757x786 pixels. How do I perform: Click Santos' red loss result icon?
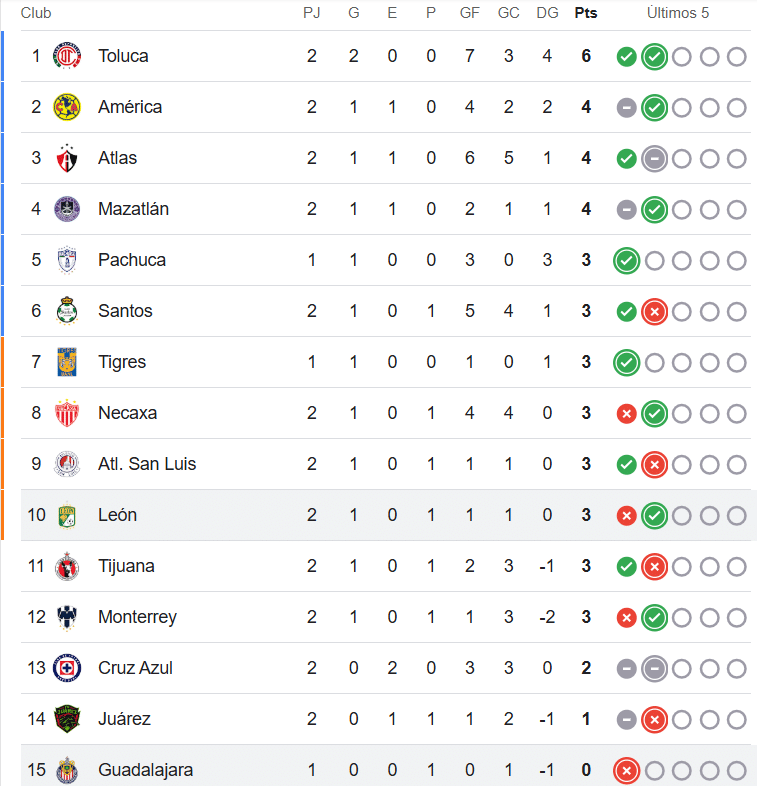click(654, 312)
